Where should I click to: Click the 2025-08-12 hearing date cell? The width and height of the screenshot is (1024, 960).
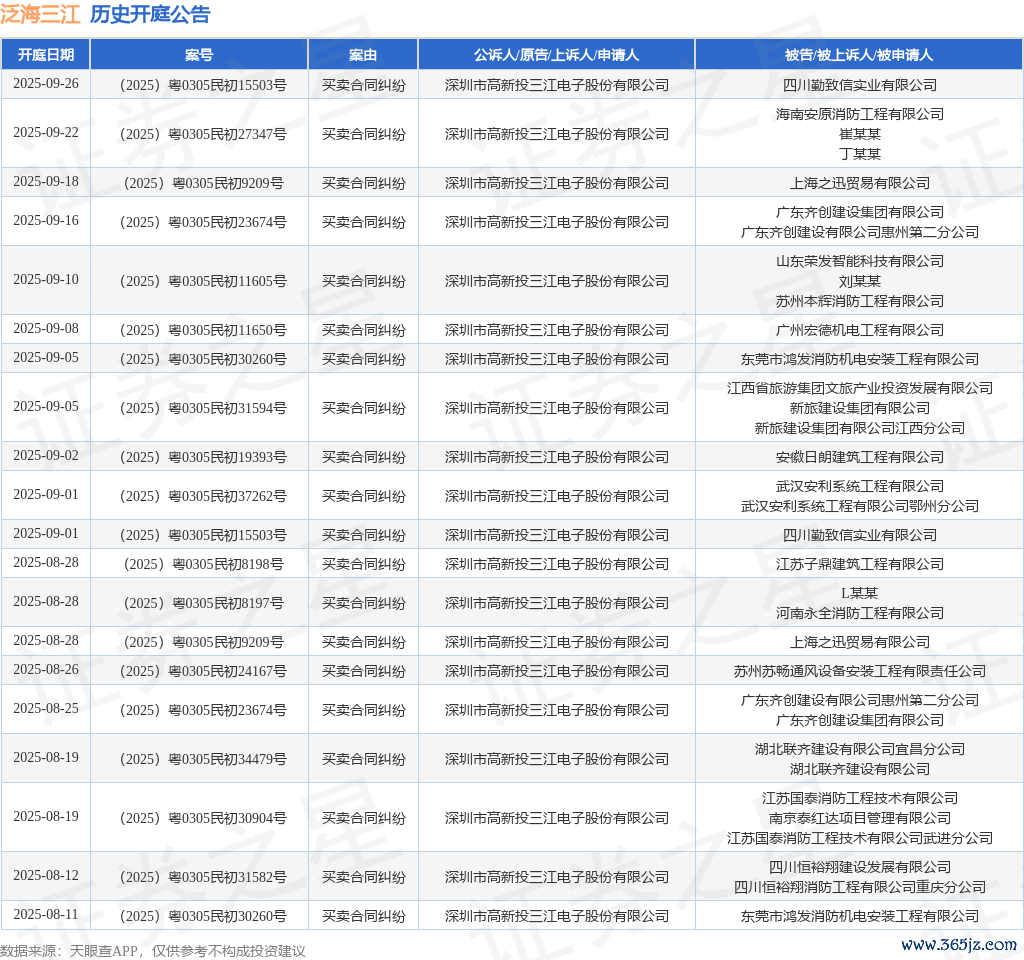point(45,876)
